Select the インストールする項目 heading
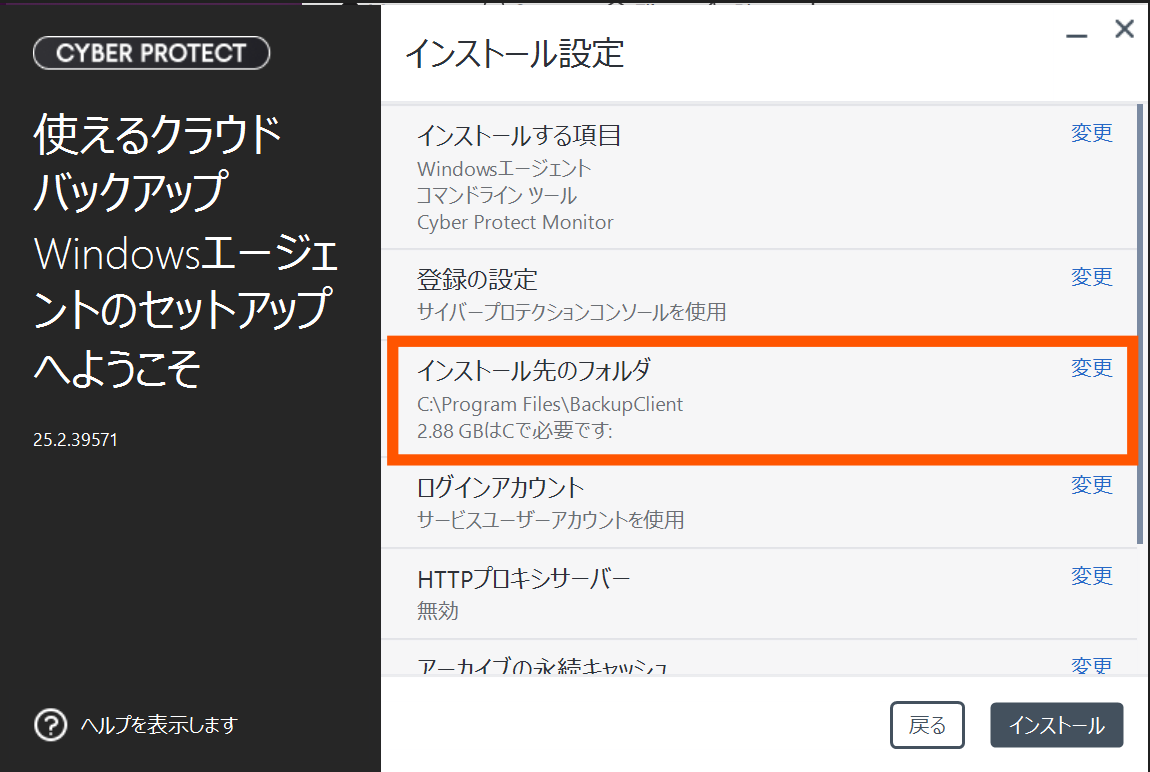Screen dimensions: 1150x772 (519, 136)
